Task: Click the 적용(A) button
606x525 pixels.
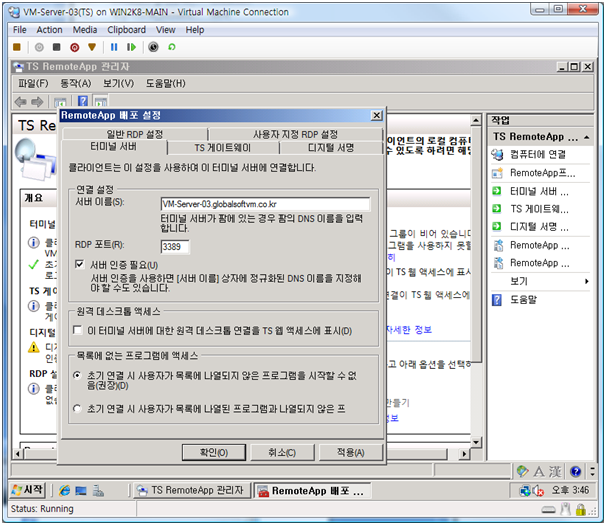Action: (351, 452)
